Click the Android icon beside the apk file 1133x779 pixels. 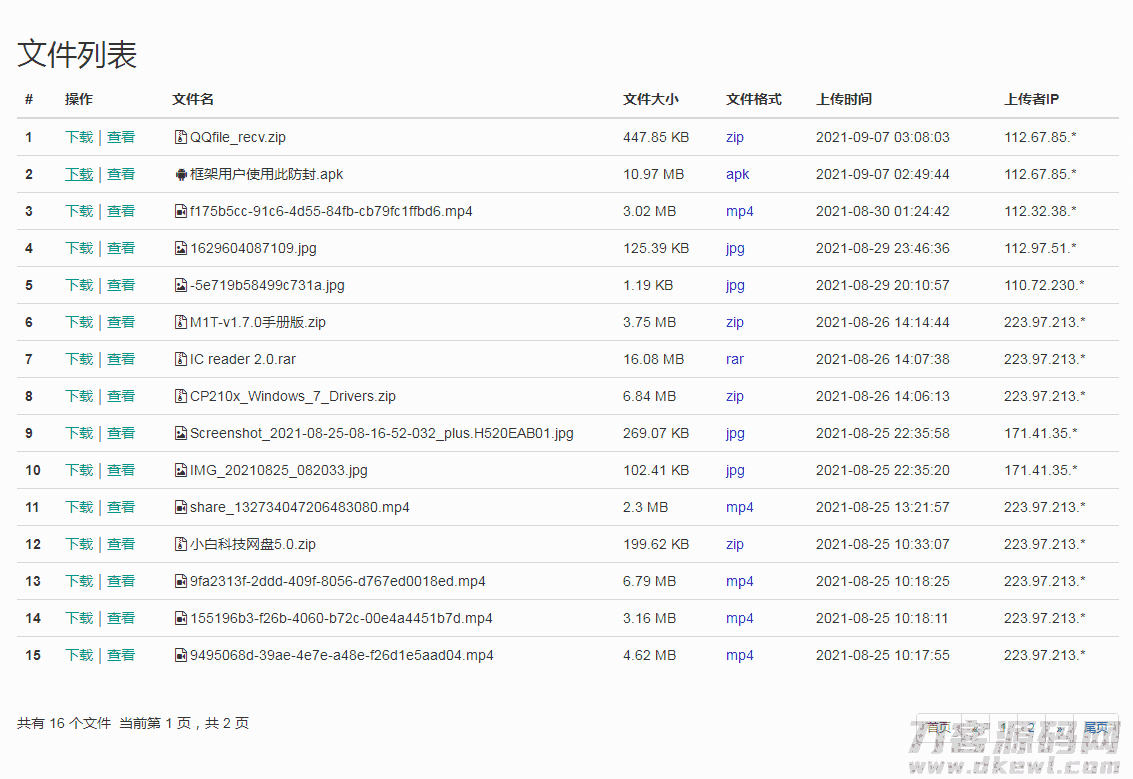(181, 174)
